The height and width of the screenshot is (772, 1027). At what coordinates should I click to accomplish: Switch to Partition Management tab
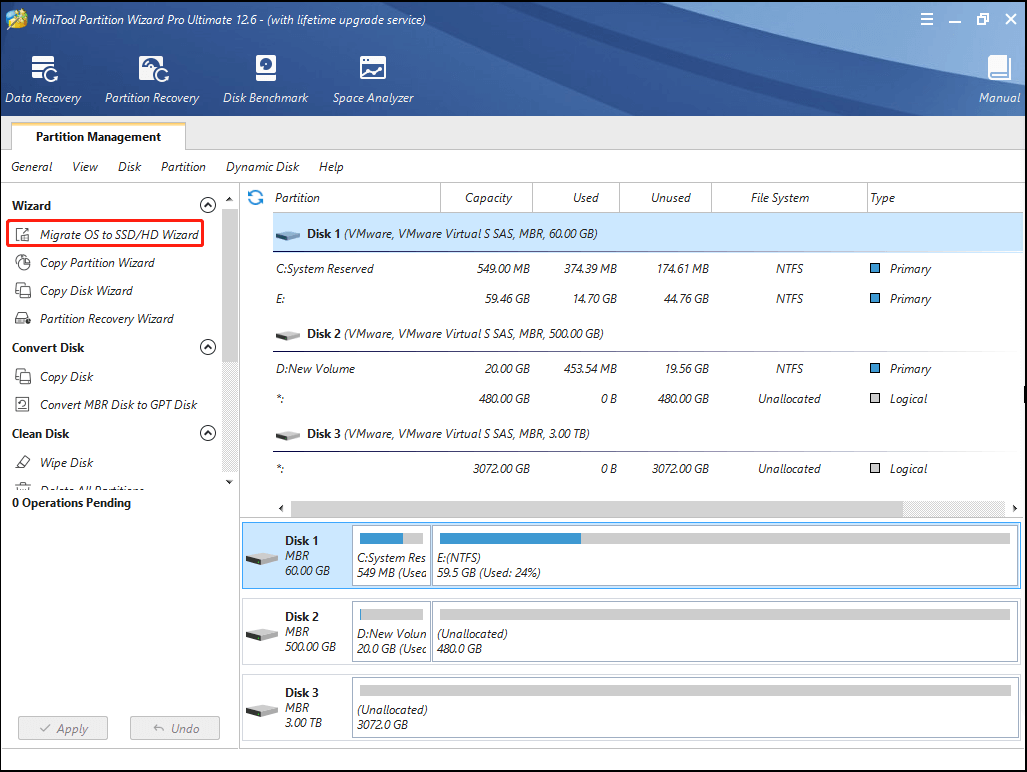[x=98, y=136]
